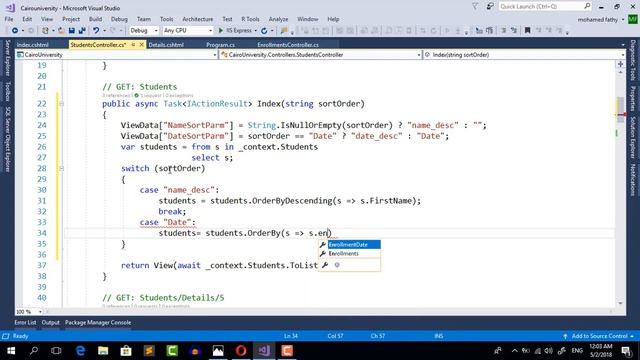Open the IIS Express launch options arrow
The height and width of the screenshot is (360, 640).
[x=256, y=31]
